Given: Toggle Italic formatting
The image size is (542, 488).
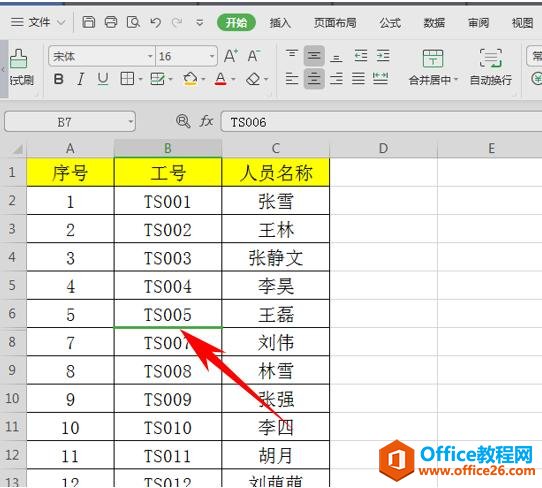Looking at the screenshot, I should pyautogui.click(x=81, y=79).
